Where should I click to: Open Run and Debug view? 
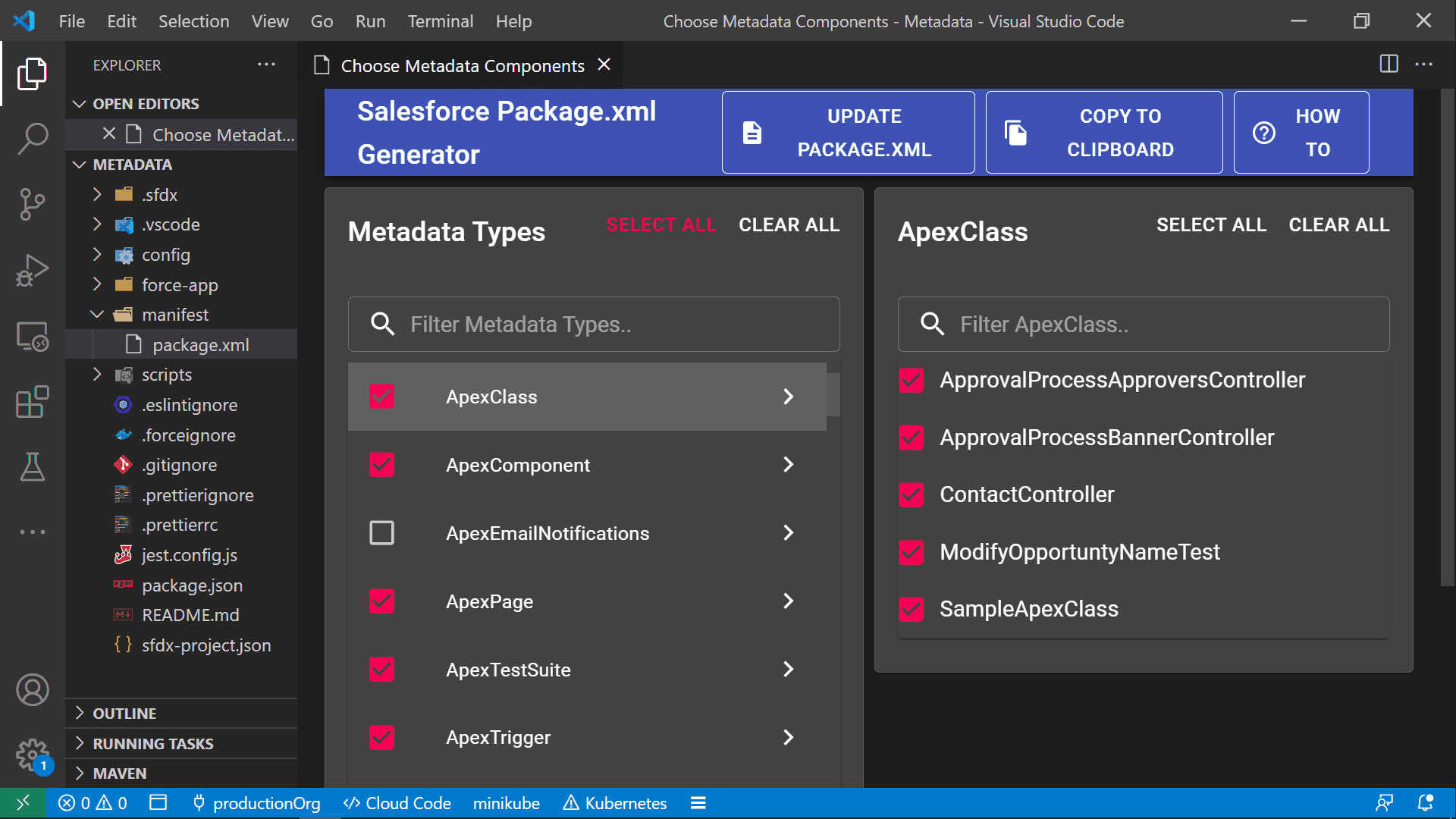(32, 270)
